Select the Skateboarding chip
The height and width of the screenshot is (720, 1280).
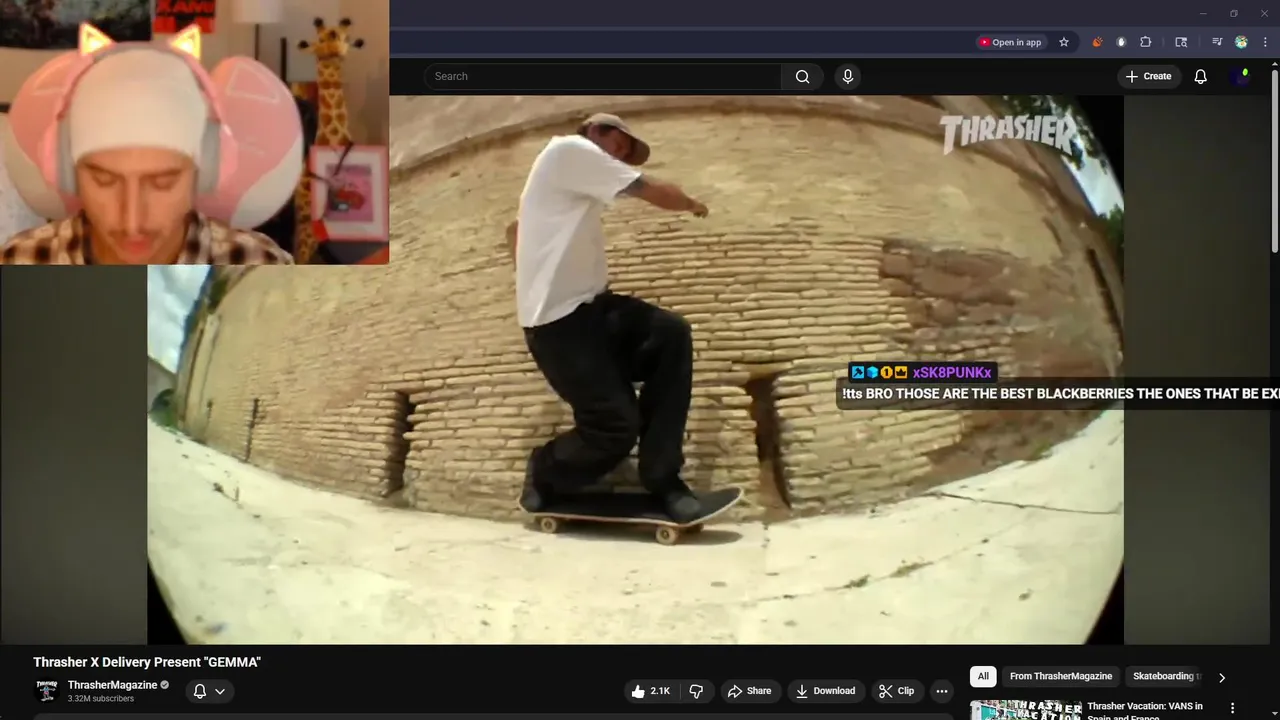pos(1164,677)
